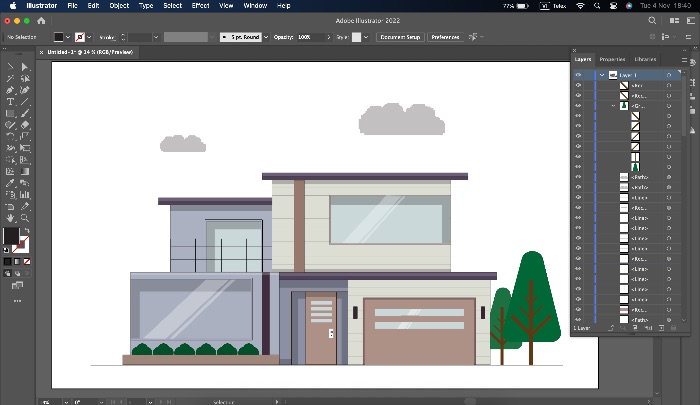Screen dimensions: 700x405
Task: Select the Magic Wand tool
Action: tap(10, 79)
